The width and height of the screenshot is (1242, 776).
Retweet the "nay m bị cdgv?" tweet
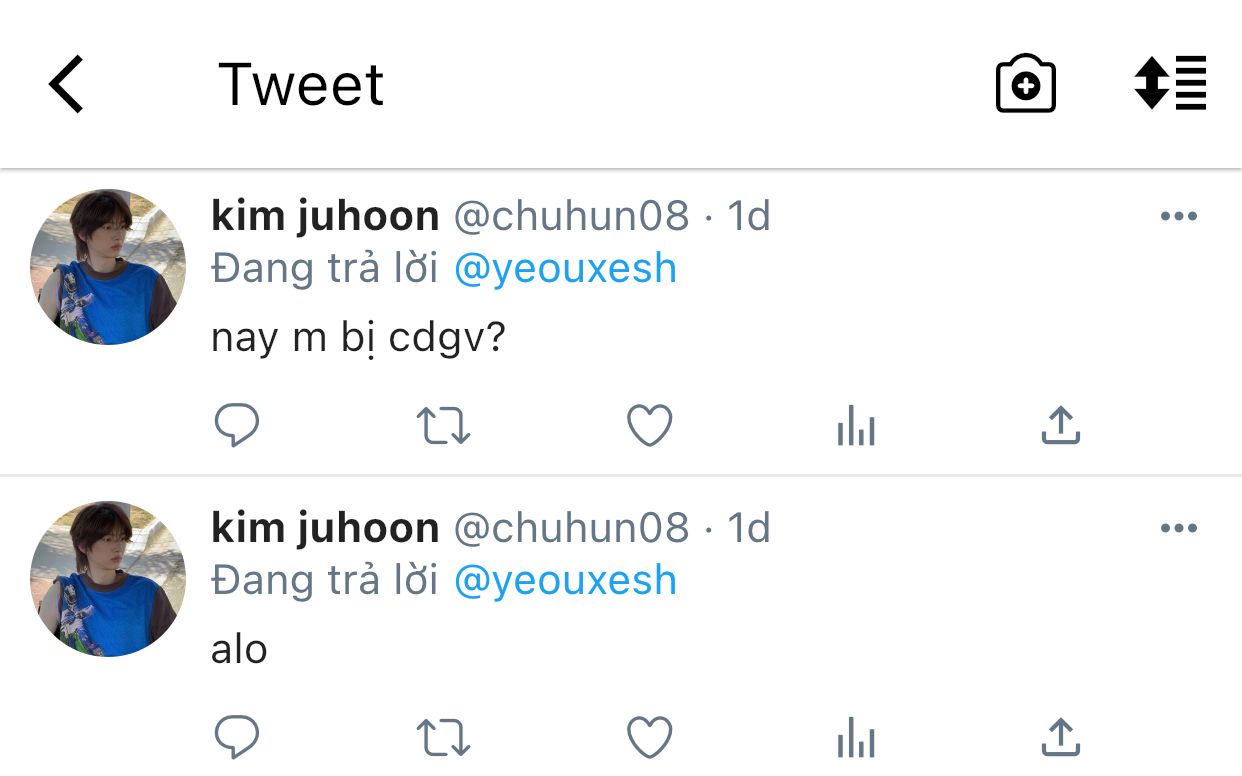pyautogui.click(x=443, y=427)
